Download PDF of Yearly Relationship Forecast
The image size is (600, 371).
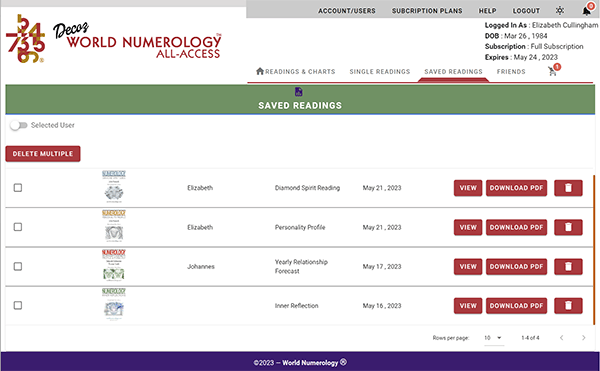point(516,267)
